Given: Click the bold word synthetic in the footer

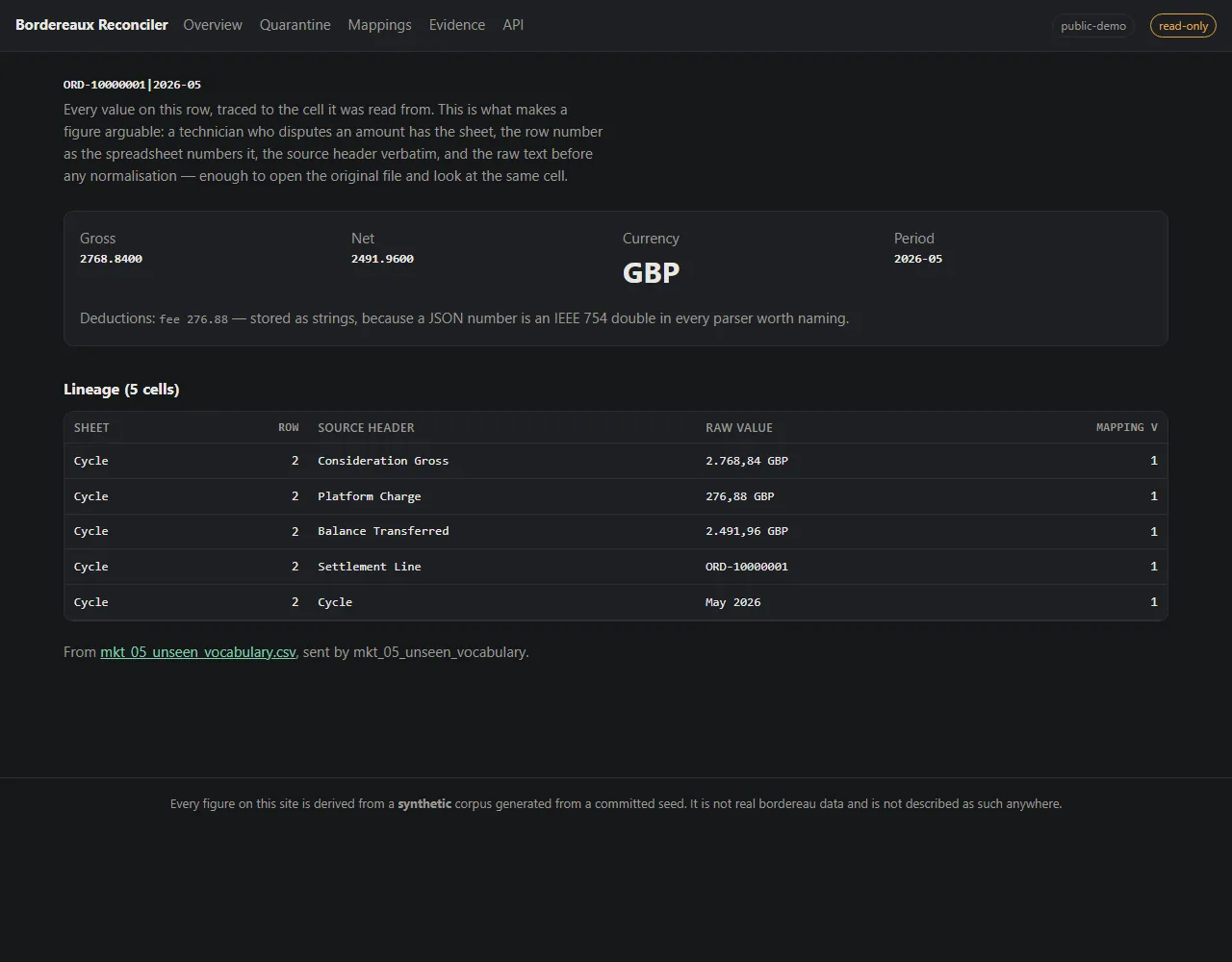Looking at the screenshot, I should point(424,803).
